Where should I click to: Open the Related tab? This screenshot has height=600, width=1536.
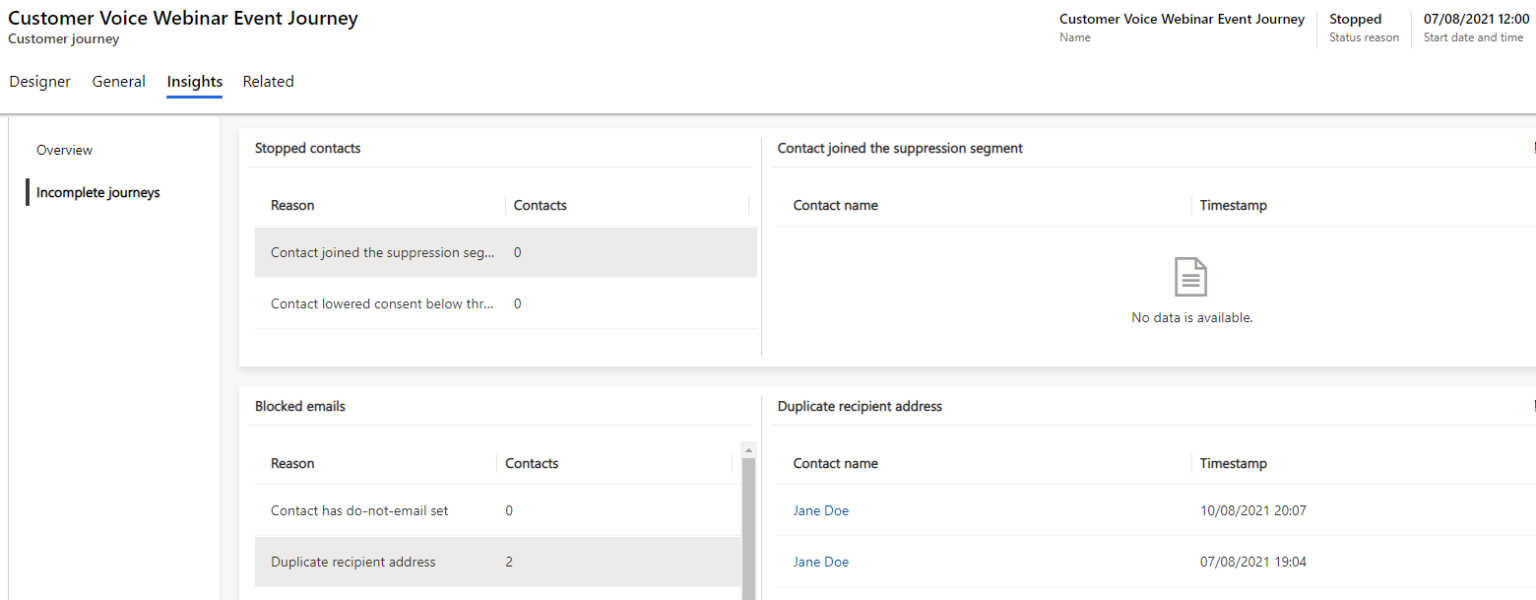(268, 82)
